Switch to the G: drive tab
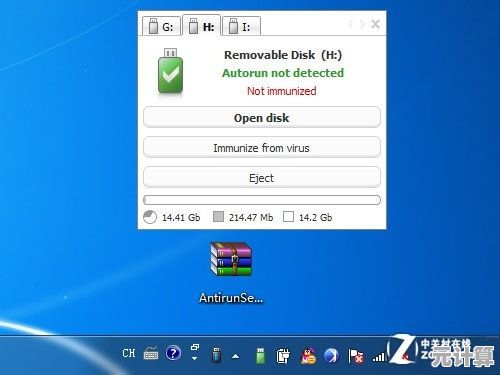This screenshot has width=500, height=375. click(162, 26)
